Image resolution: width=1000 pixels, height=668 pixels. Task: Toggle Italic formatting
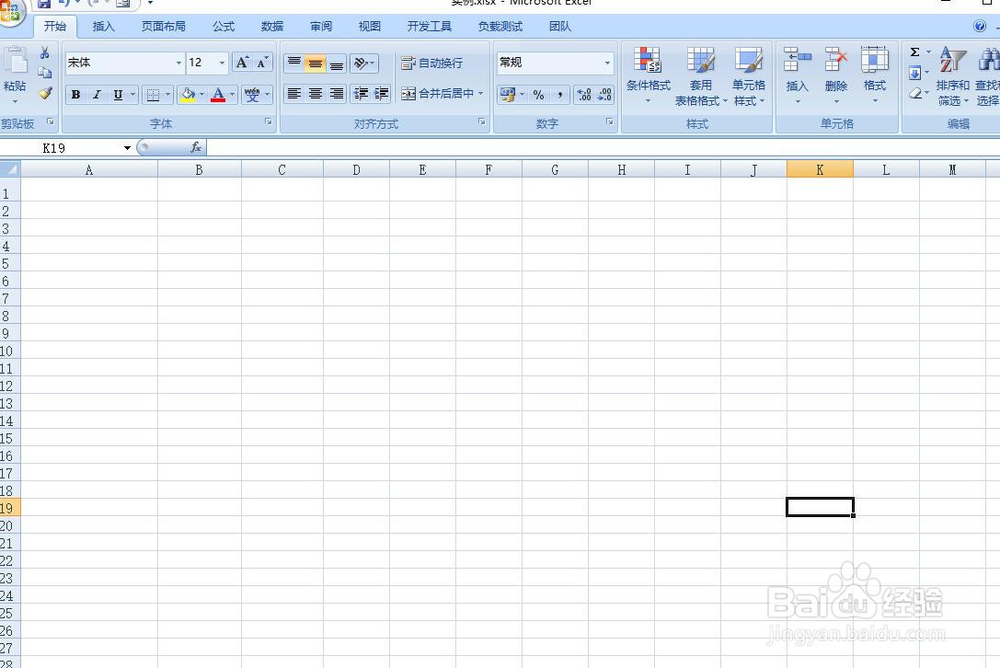[x=97, y=94]
